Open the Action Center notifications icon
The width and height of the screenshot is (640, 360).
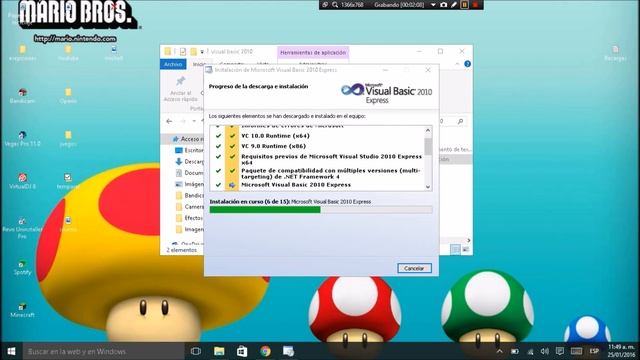(x=560, y=351)
